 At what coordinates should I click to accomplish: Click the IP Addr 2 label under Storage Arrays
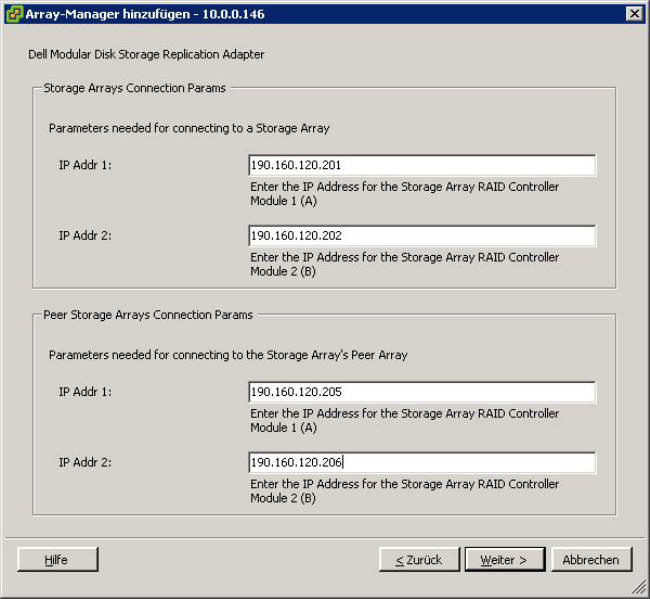(x=85, y=236)
